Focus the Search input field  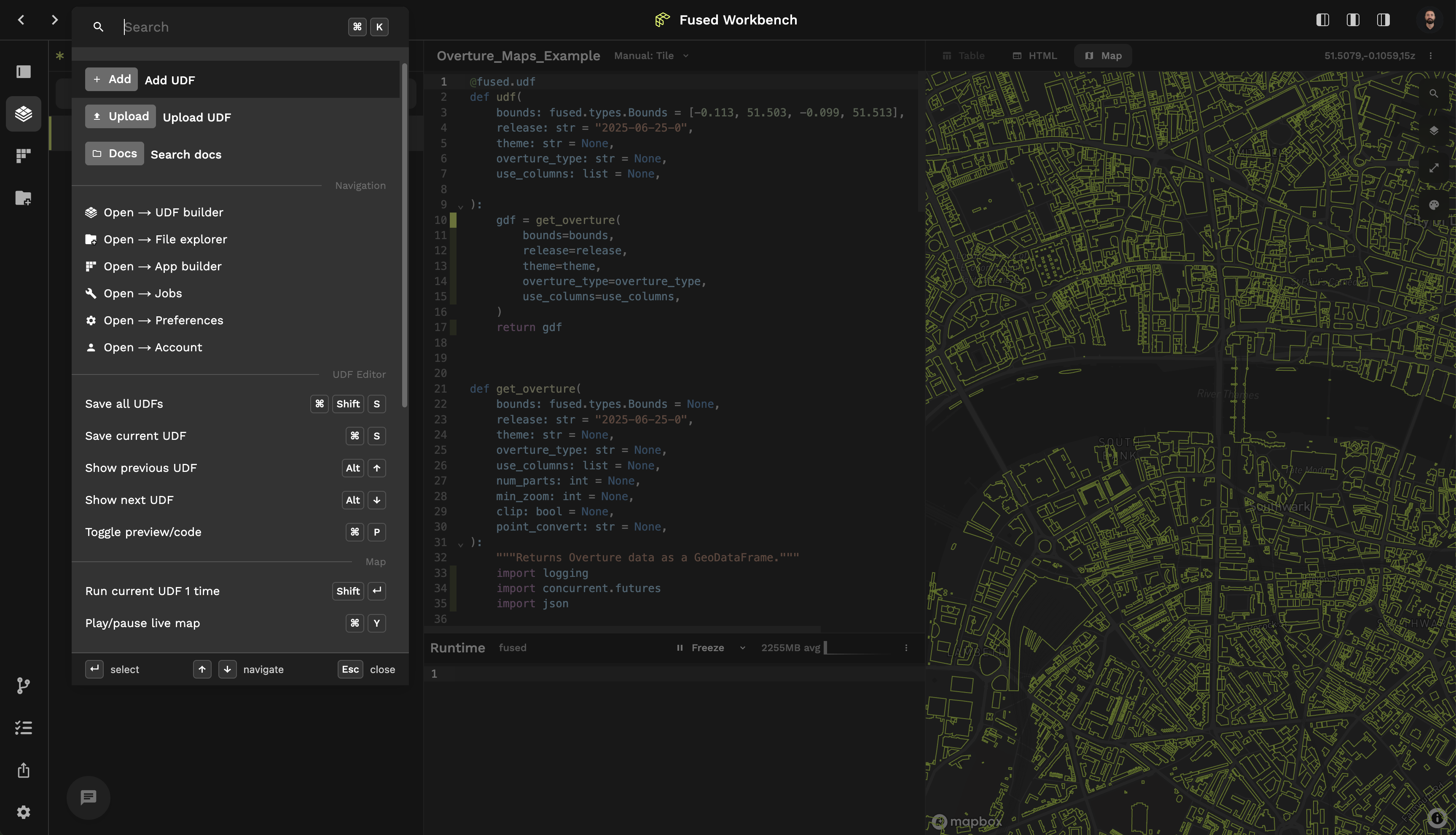click(x=232, y=27)
